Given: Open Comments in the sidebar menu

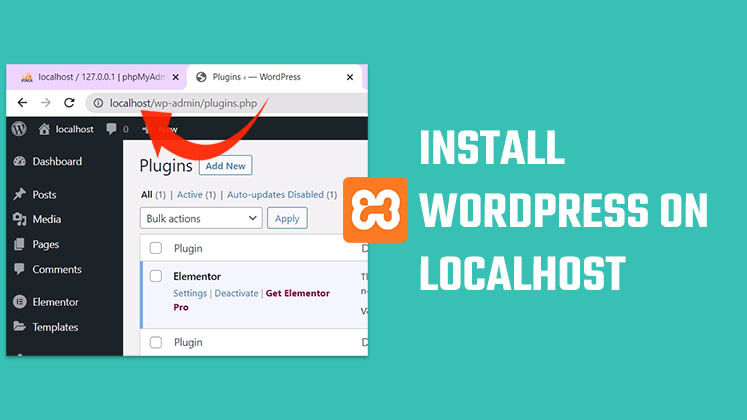Looking at the screenshot, I should coord(57,269).
